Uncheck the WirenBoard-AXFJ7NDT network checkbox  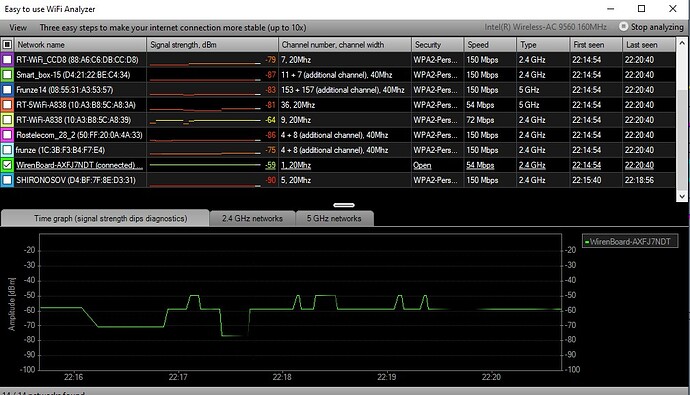7,165
